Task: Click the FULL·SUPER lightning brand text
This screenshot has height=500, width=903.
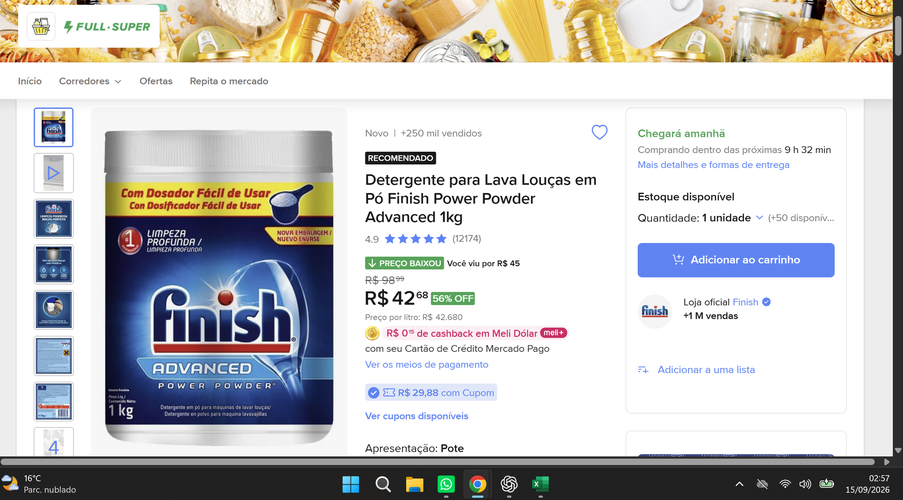Action: tap(107, 27)
